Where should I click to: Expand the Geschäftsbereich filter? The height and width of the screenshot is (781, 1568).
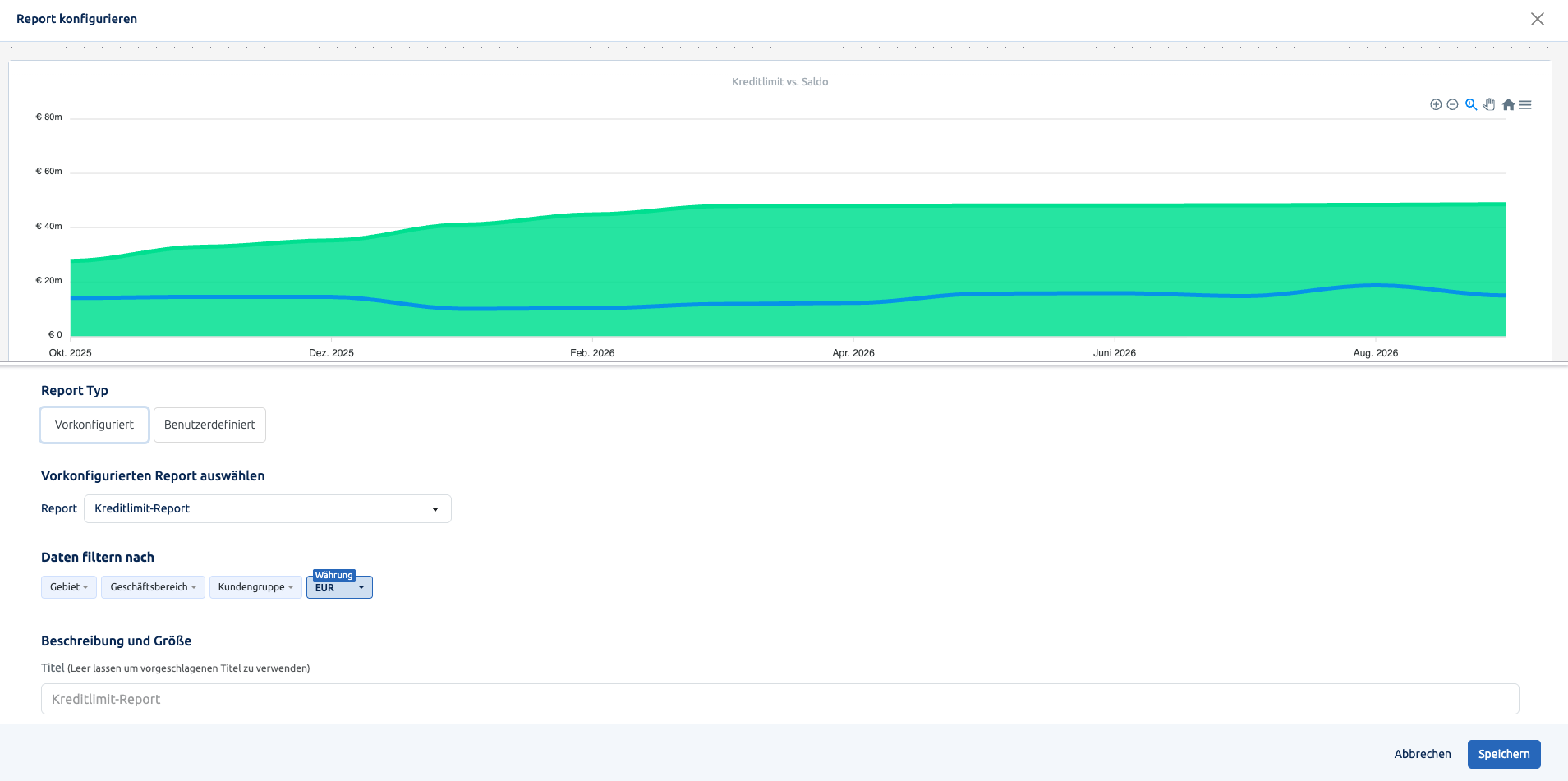(x=153, y=587)
